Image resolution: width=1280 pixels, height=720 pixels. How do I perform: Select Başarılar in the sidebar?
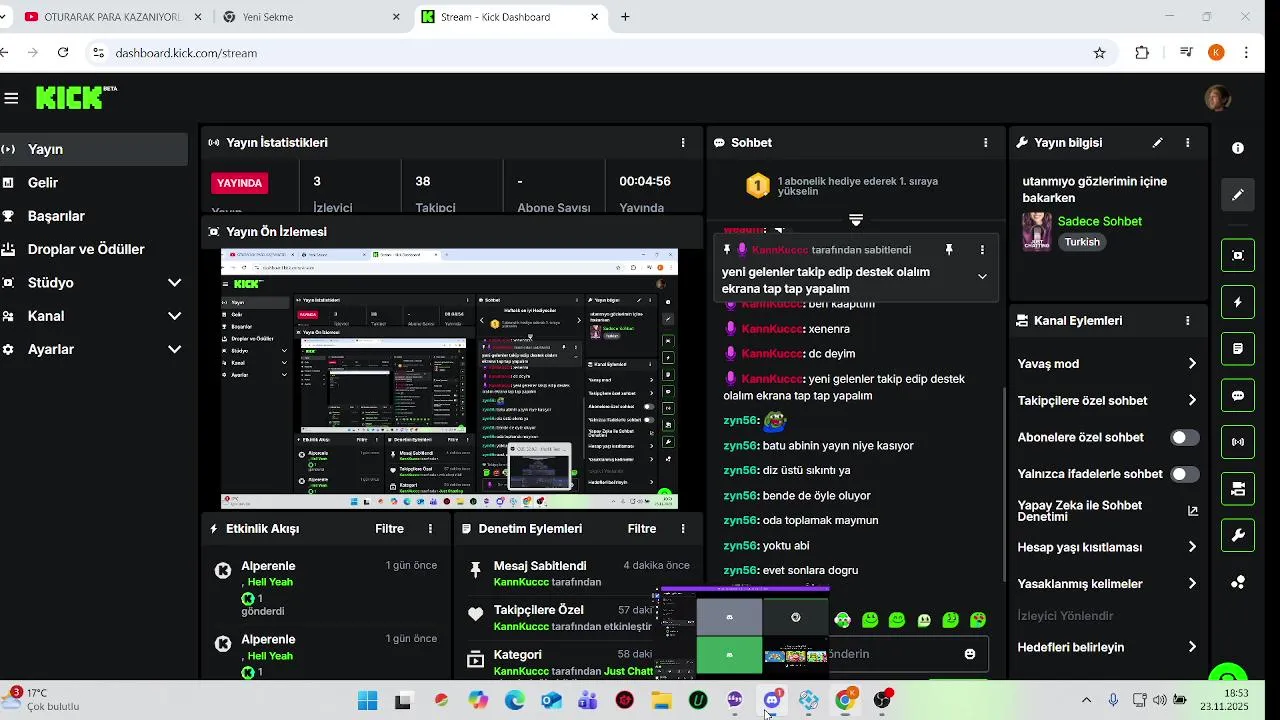[94, 216]
